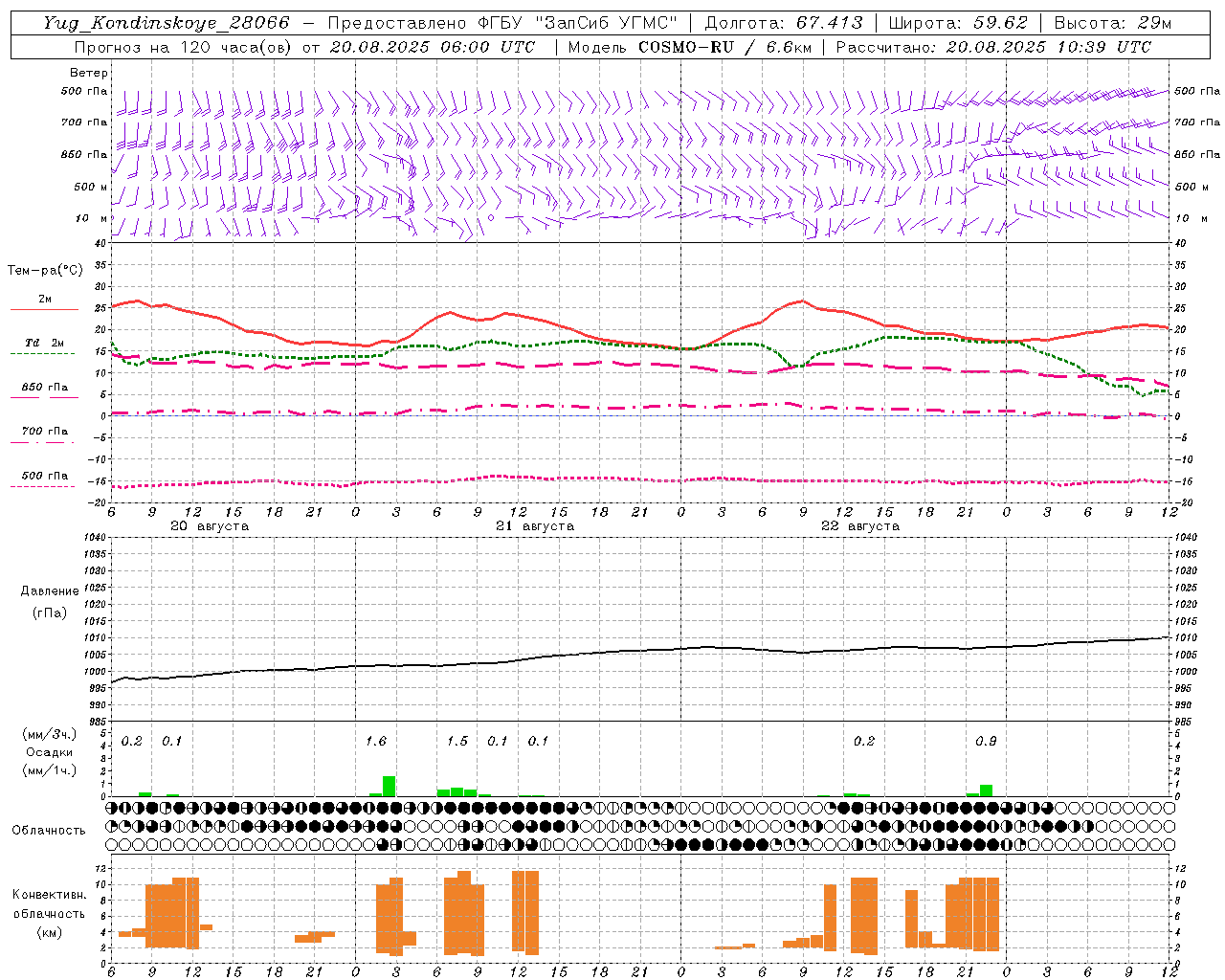Click the "Td 2м" dew point legend entry

coord(44,343)
